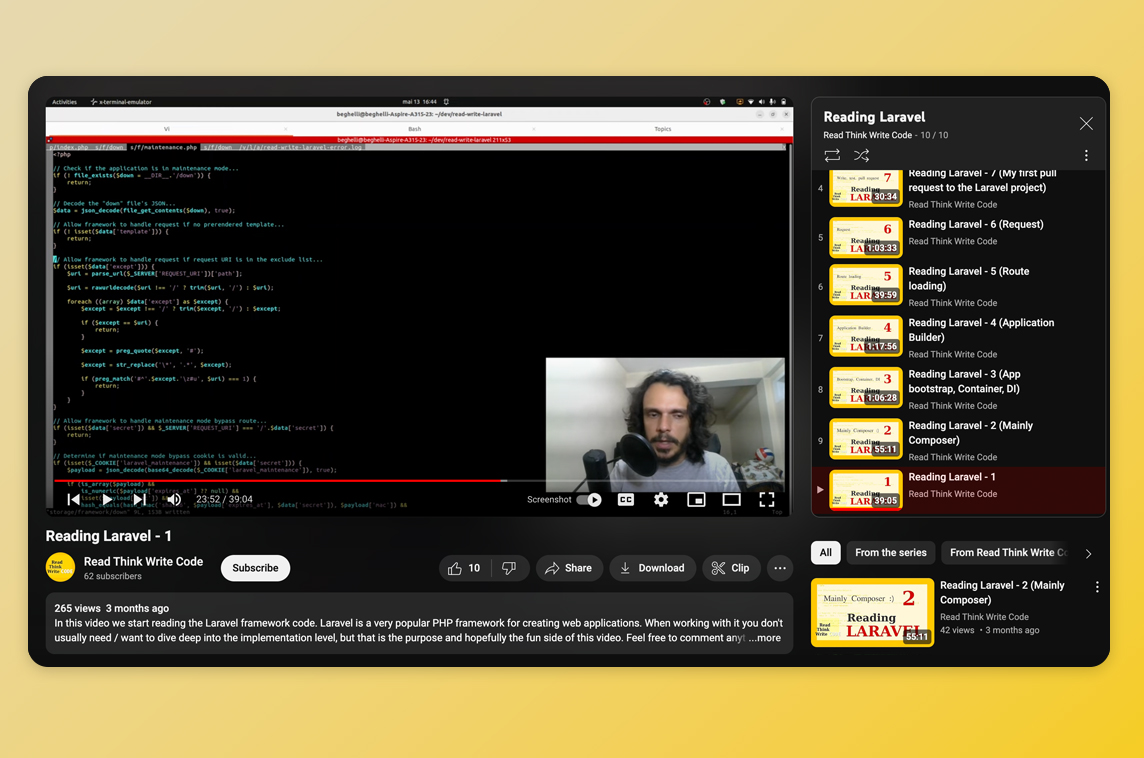Switch to the Bash terminal tab in video
Viewport: 1144px width, 758px height.
click(414, 129)
